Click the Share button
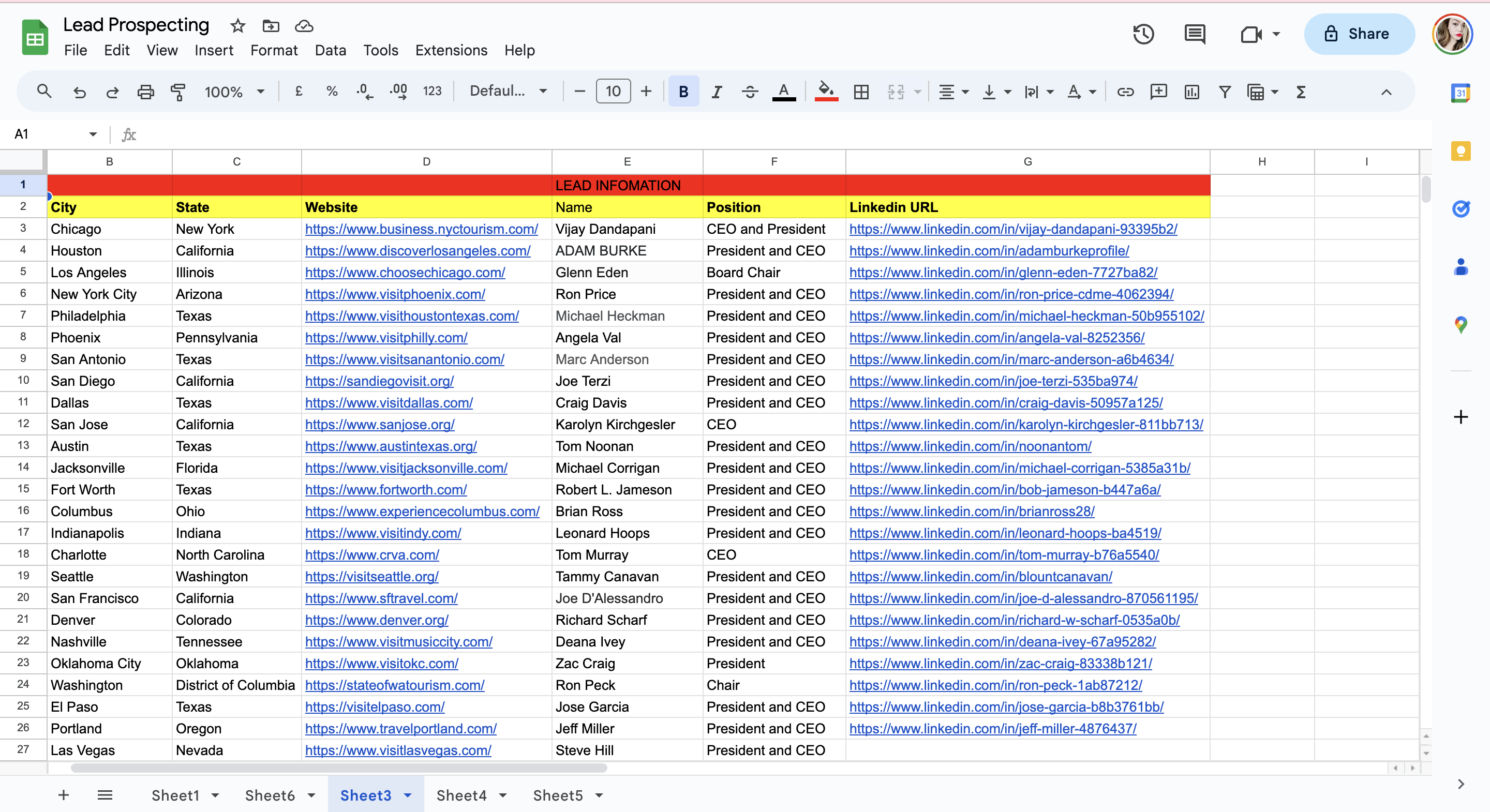The width and height of the screenshot is (1490, 812). 1359,34
